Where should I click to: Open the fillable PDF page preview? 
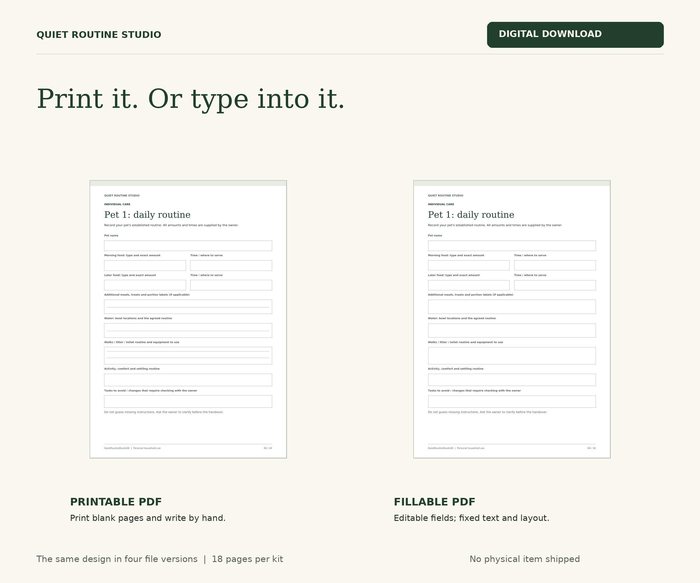point(512,319)
